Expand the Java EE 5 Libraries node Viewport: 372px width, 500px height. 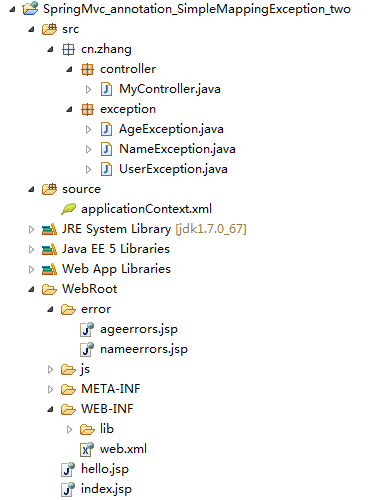(x=31, y=249)
